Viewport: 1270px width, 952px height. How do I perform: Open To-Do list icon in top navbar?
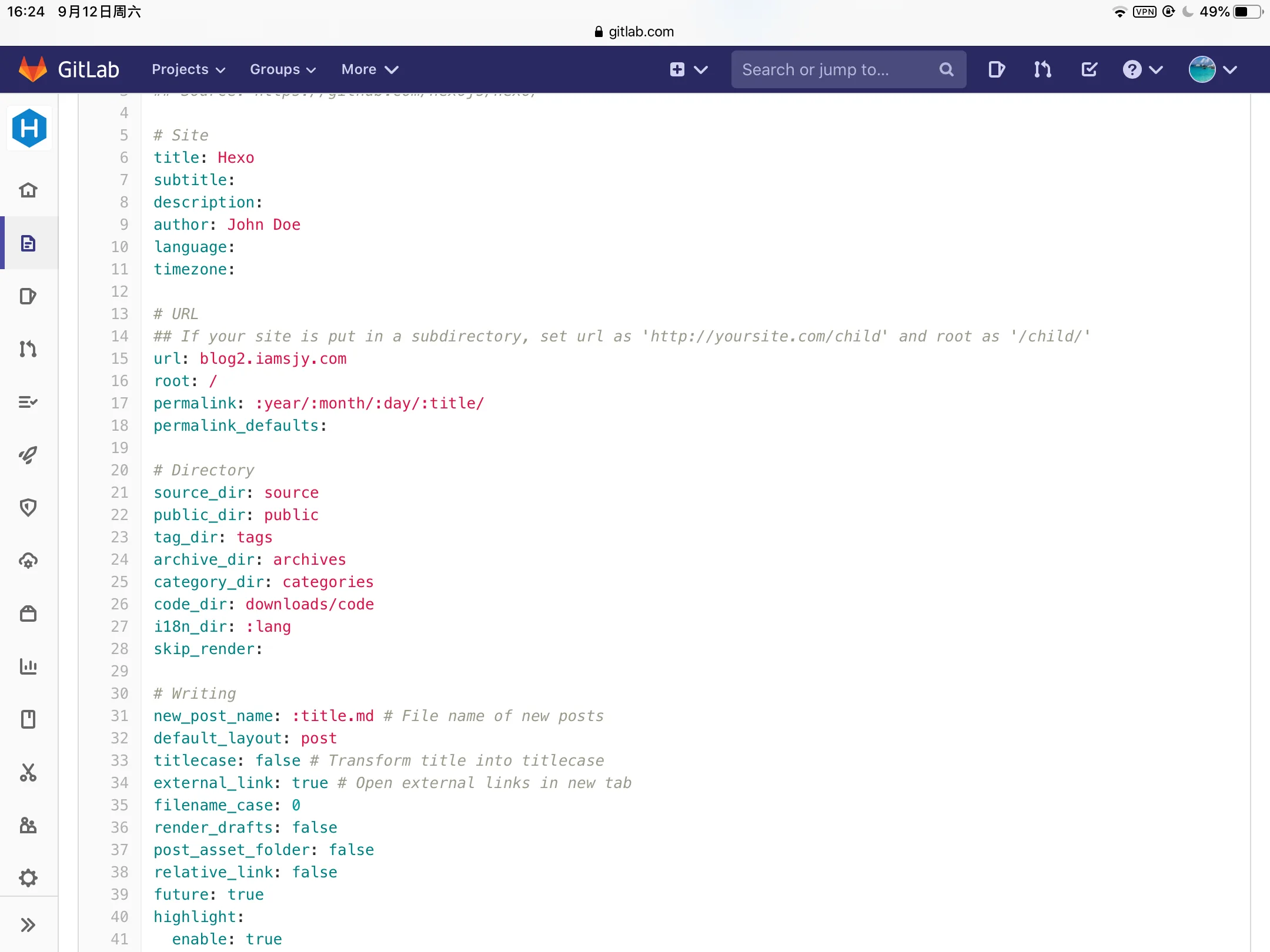click(x=1089, y=69)
